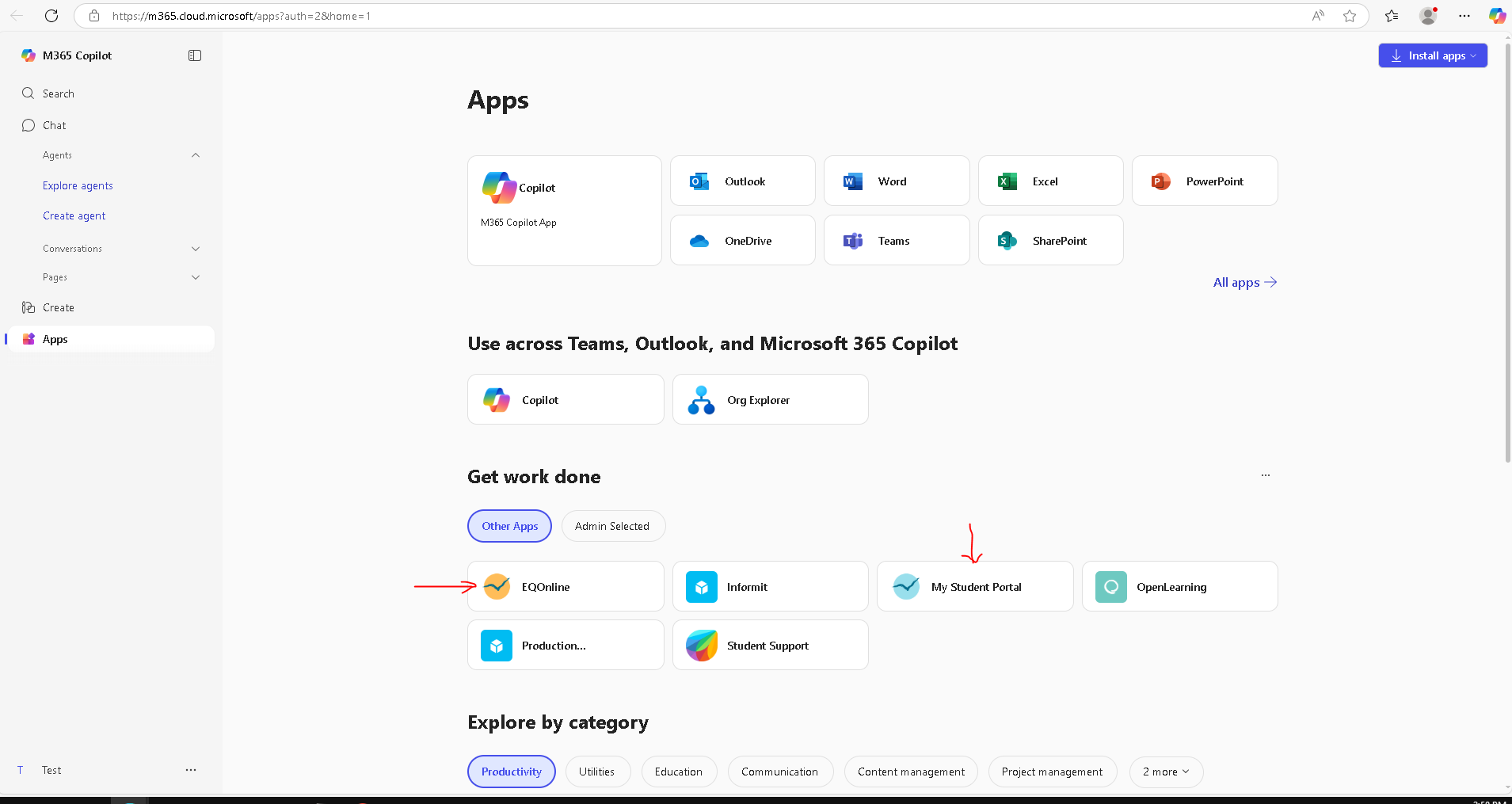This screenshot has height=804, width=1512.
Task: Add this page to favorites
Action: (x=1350, y=16)
